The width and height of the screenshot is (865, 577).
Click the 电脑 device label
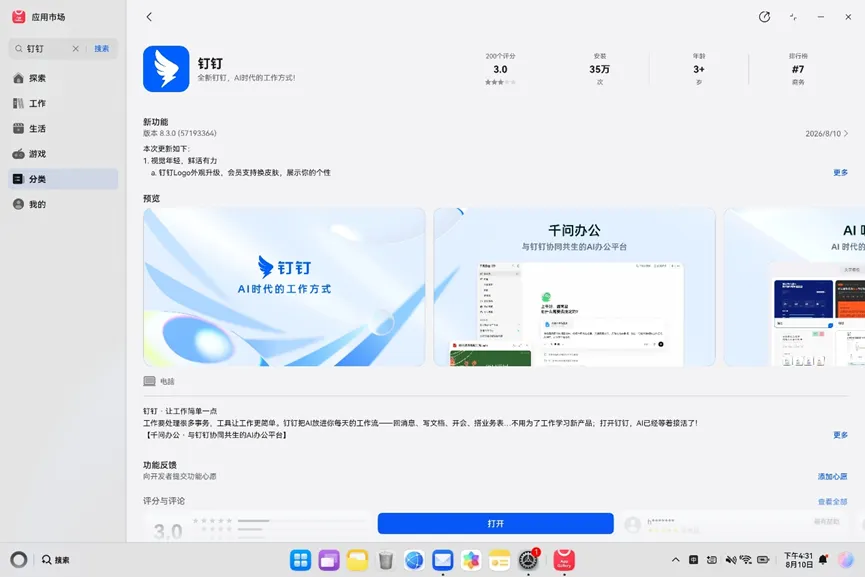(x=159, y=381)
